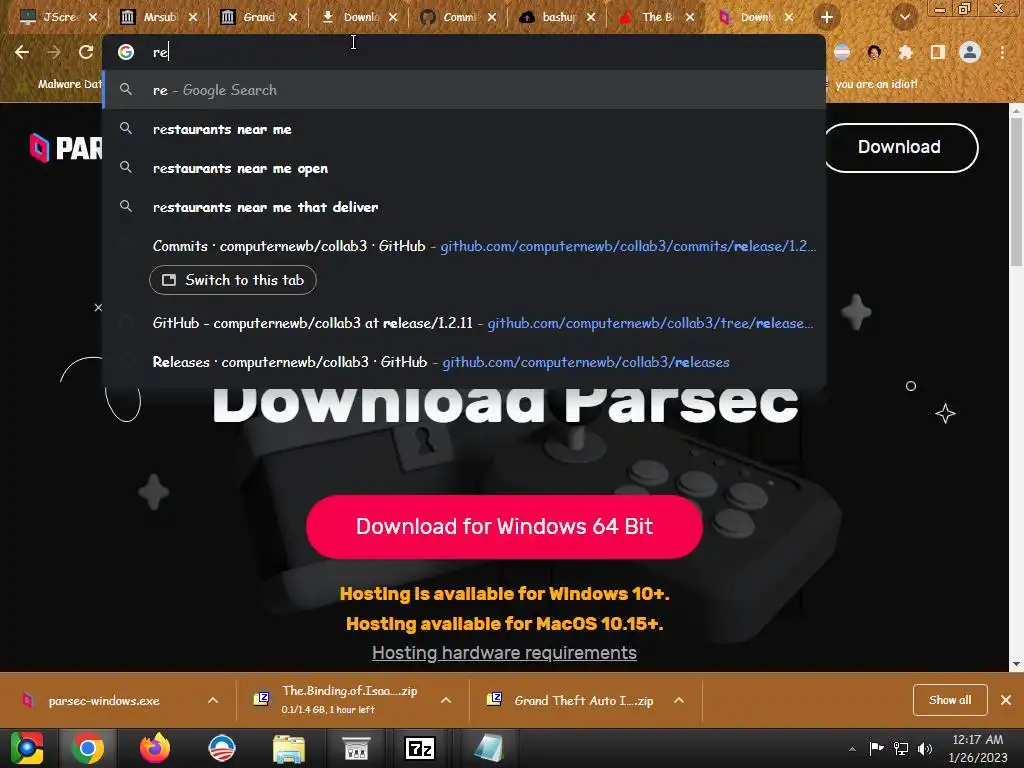Open the tab search dropdown arrow
This screenshot has height=768, width=1024.
[904, 17]
